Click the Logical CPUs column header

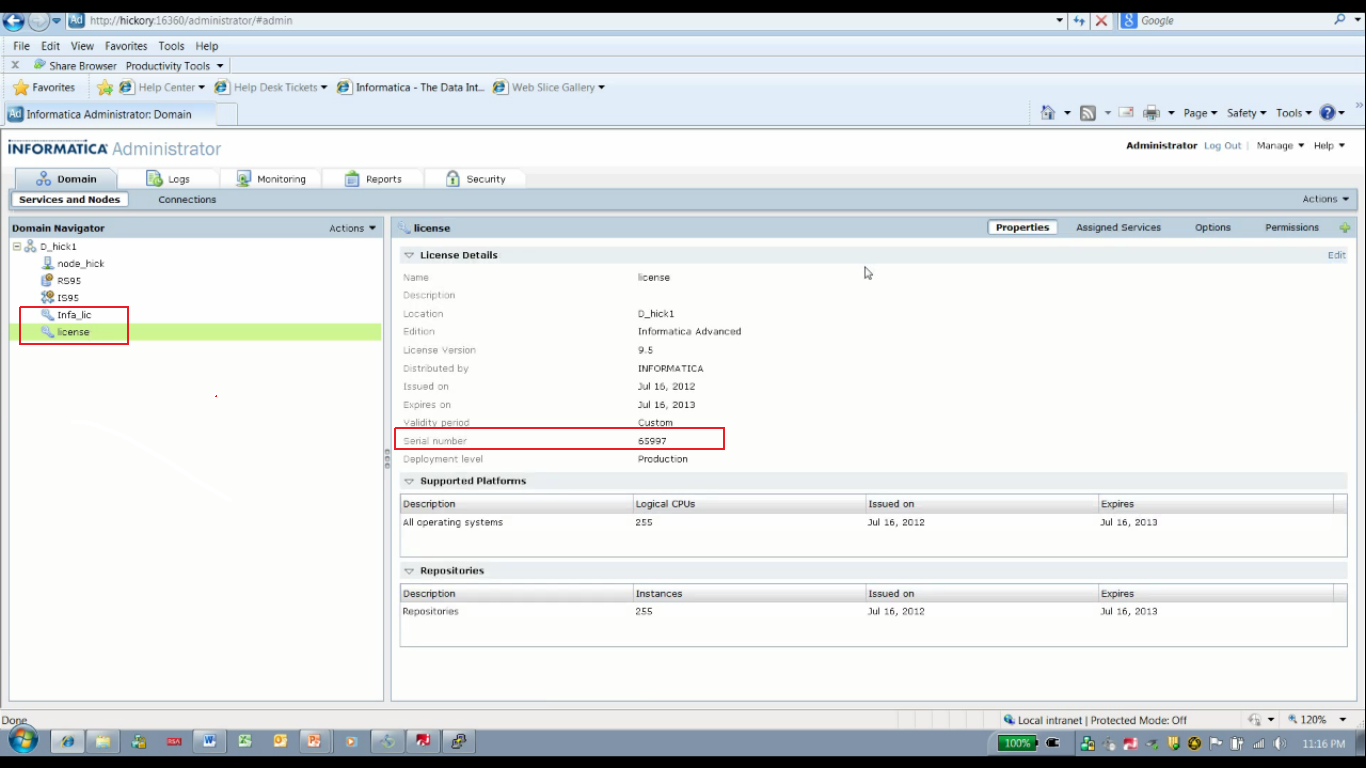(749, 504)
